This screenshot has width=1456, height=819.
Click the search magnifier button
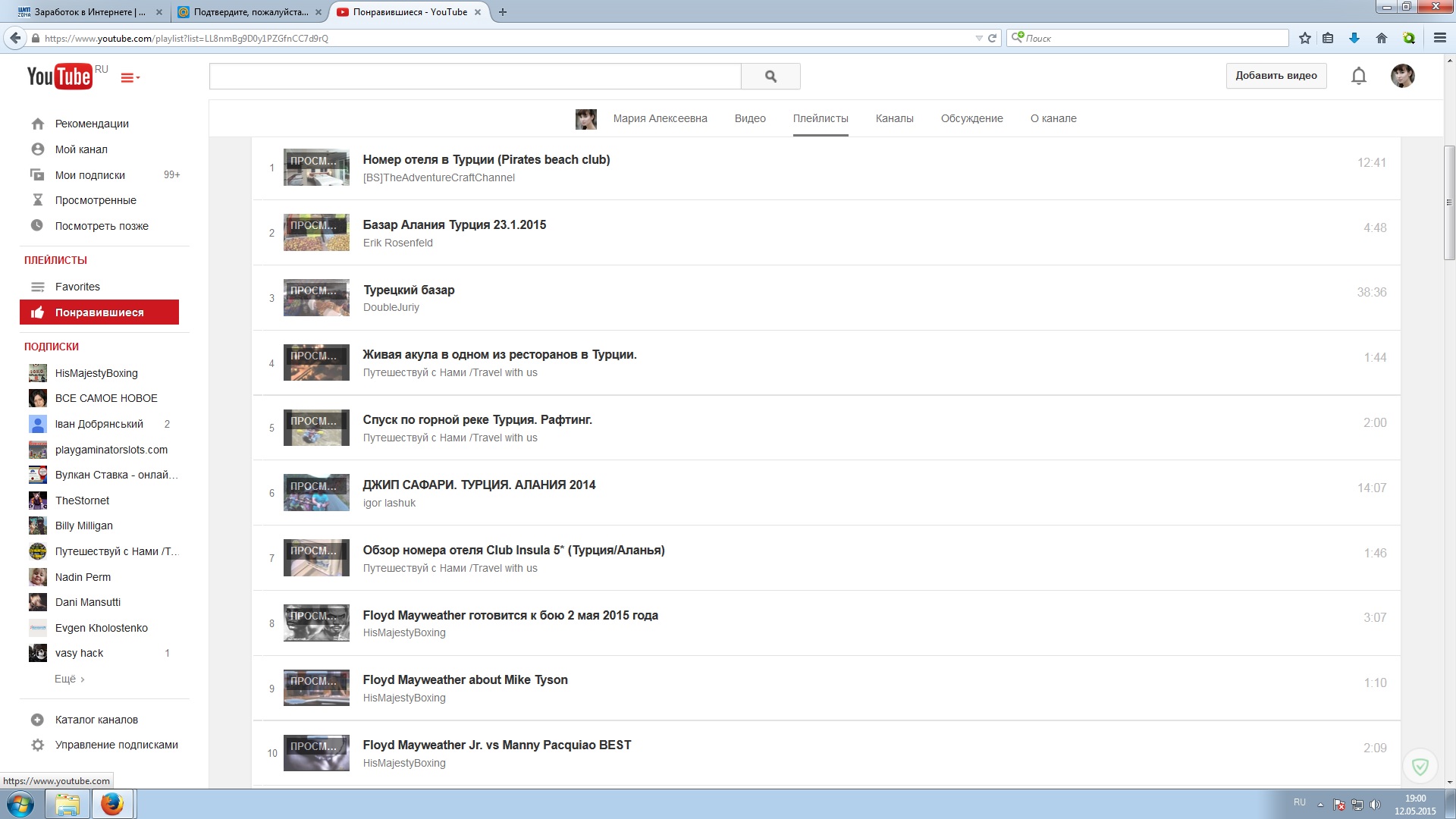(770, 76)
